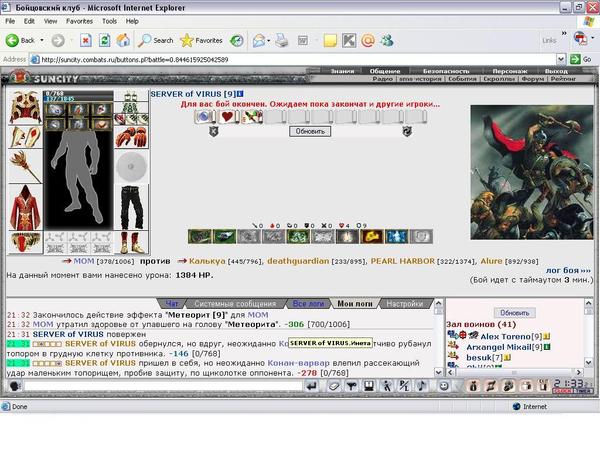Switch to the Все логи tab

(x=308, y=303)
